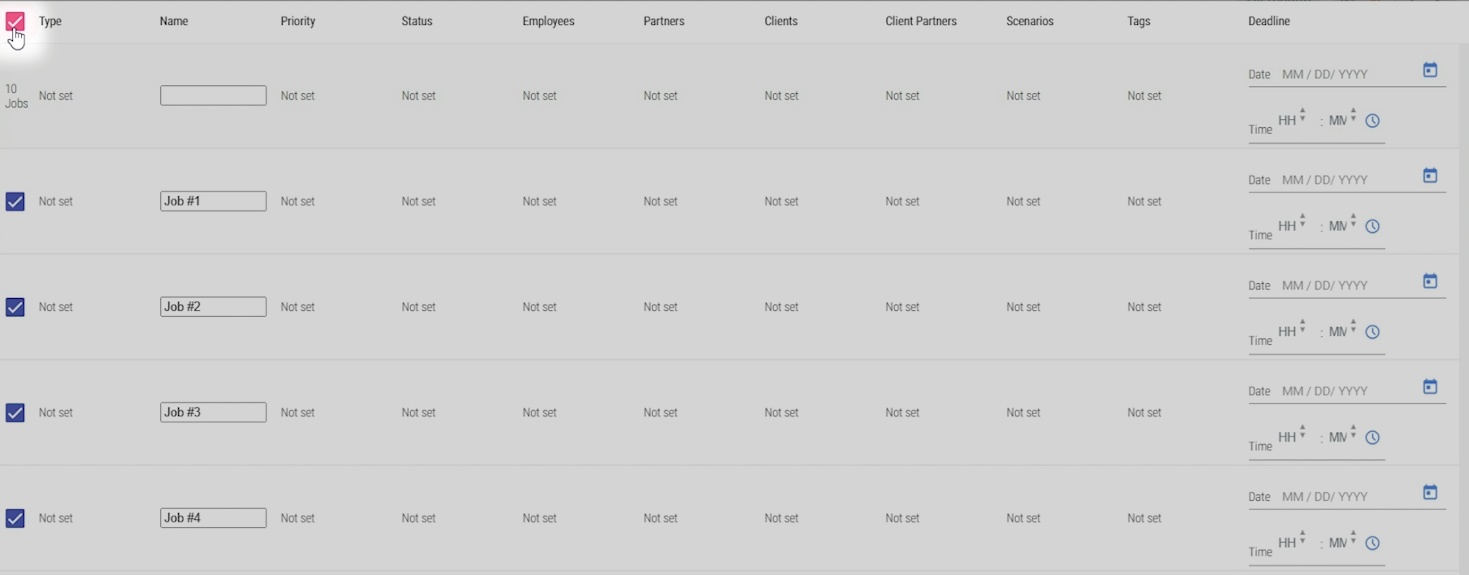The width and height of the screenshot is (1469, 575).
Task: Click the Tags 'Not set' value for Job #1
Action: pos(1144,202)
